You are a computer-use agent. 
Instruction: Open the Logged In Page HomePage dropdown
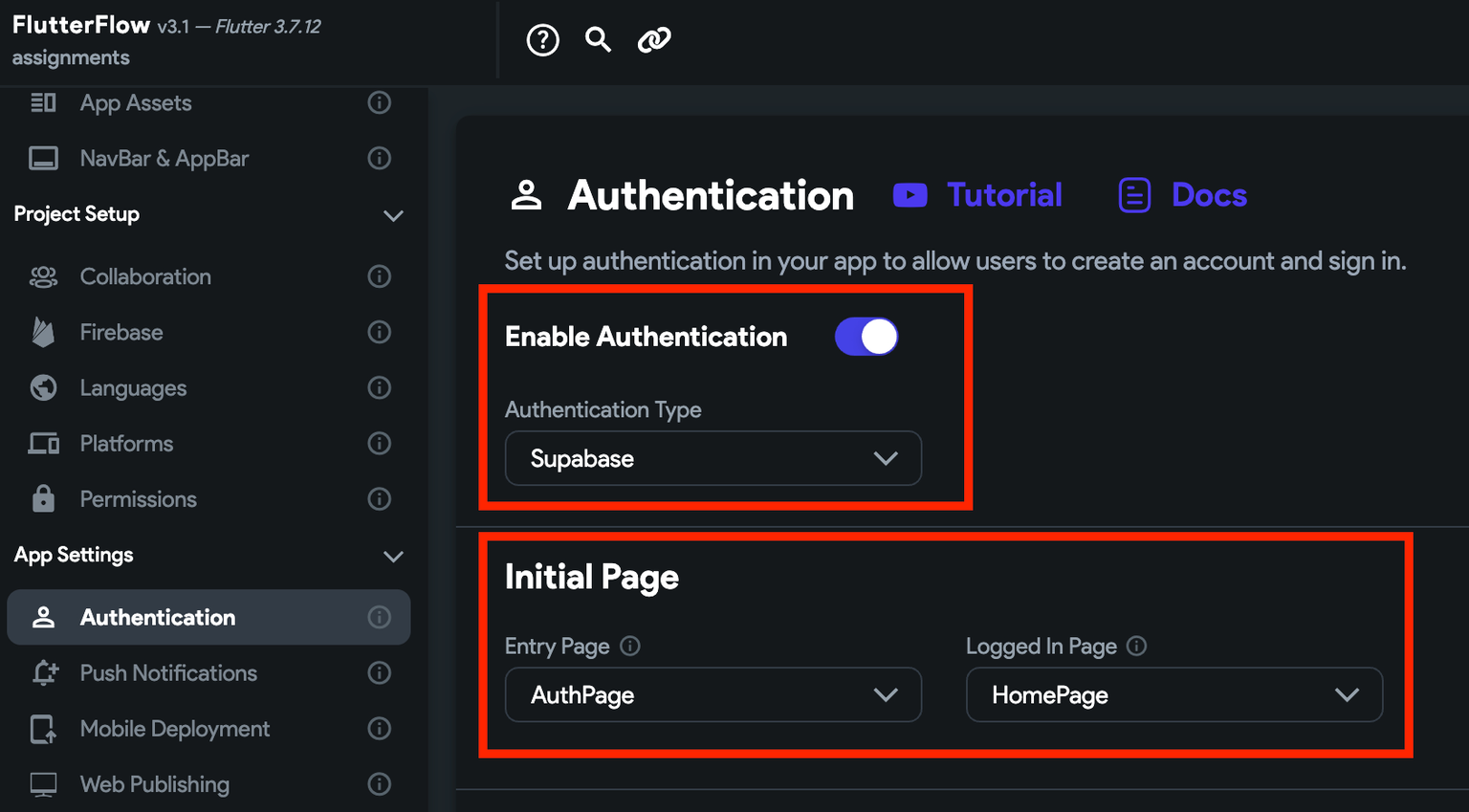(x=1174, y=695)
